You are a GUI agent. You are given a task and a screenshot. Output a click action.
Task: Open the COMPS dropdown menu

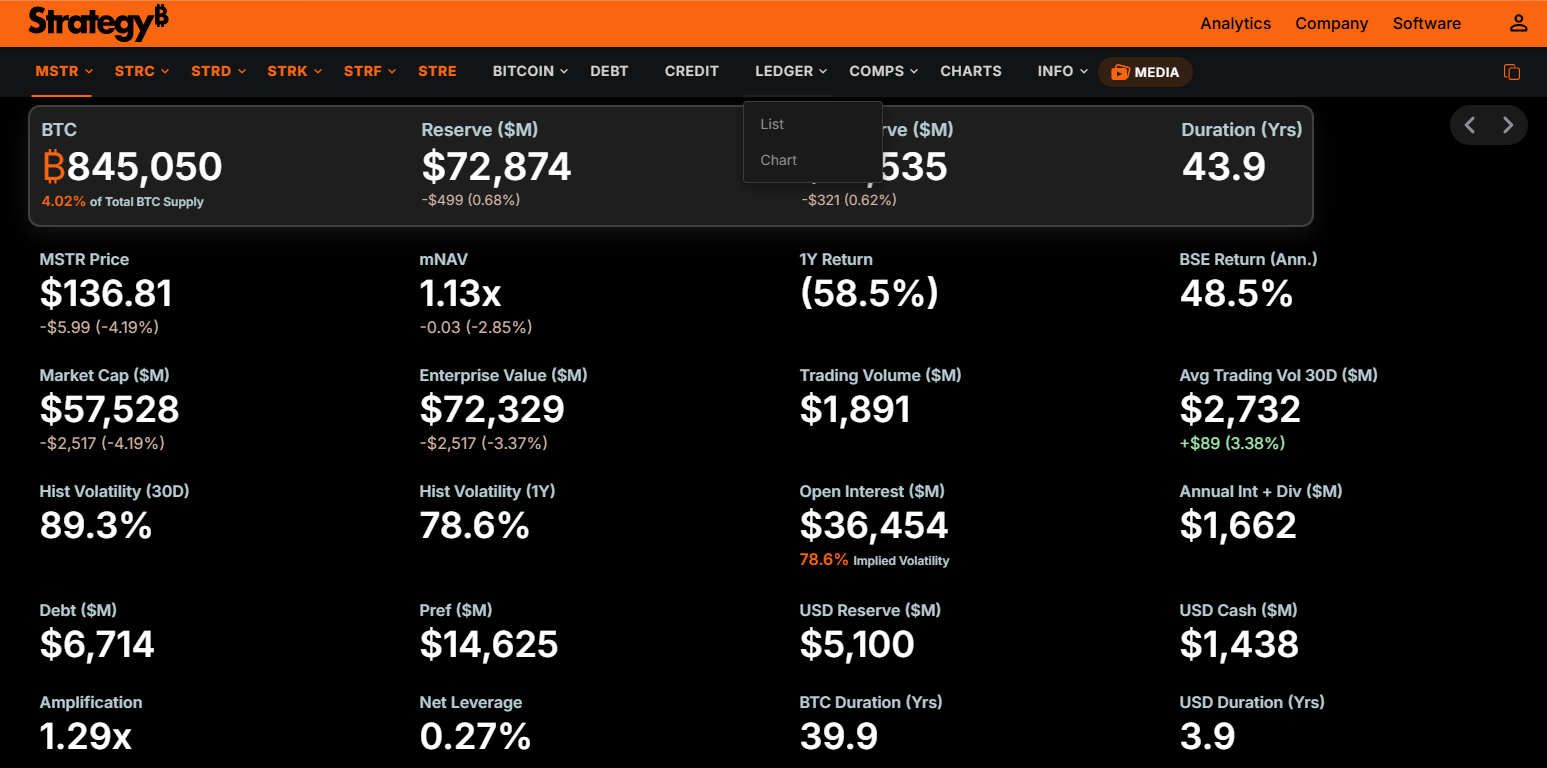[x=884, y=71]
